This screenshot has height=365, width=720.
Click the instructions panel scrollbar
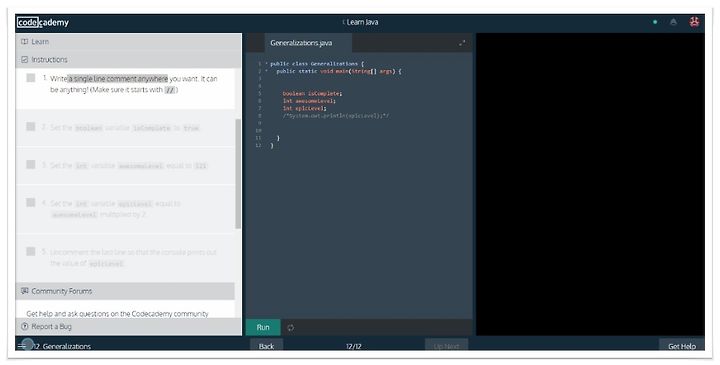click(238, 174)
